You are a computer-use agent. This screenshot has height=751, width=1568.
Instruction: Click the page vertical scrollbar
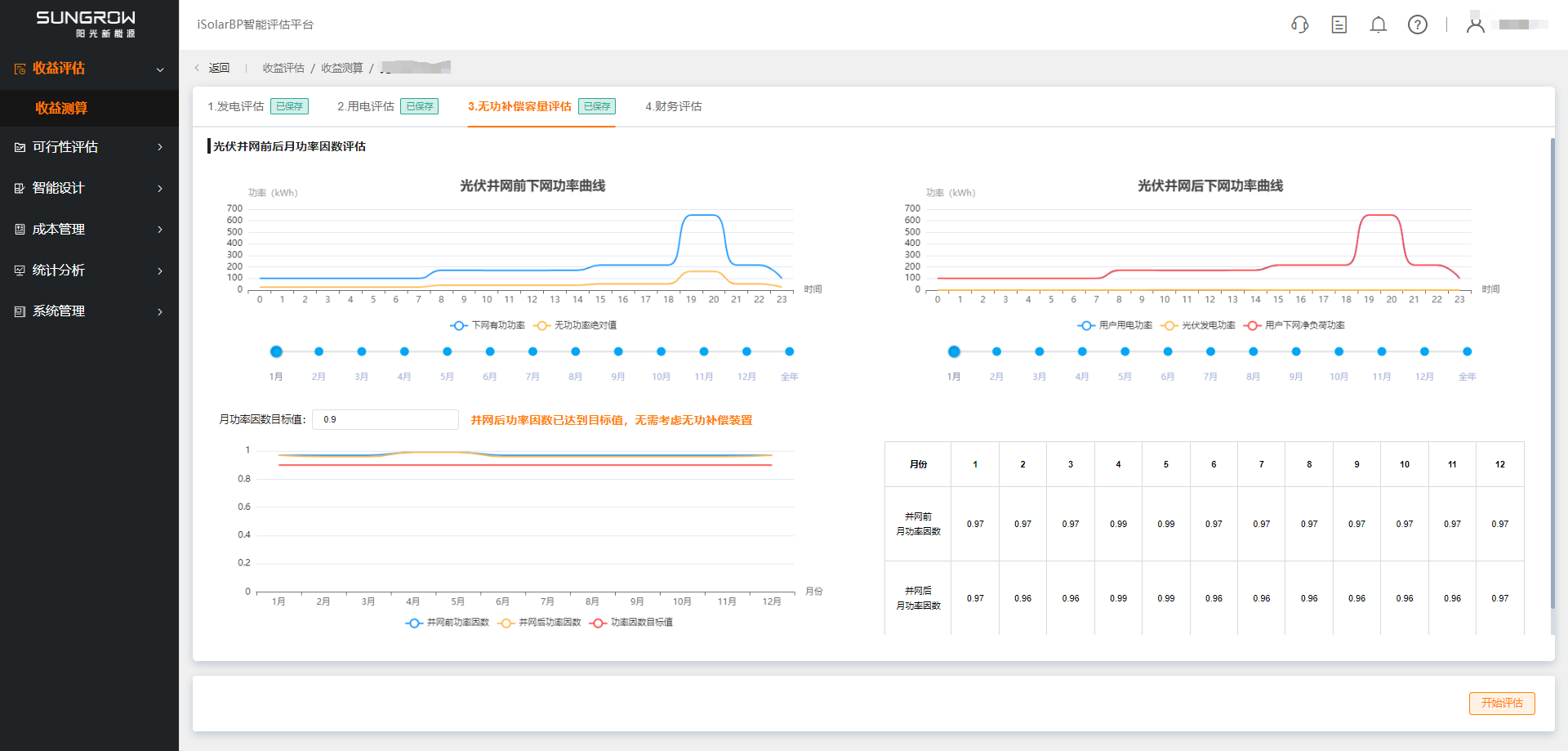point(1552,373)
